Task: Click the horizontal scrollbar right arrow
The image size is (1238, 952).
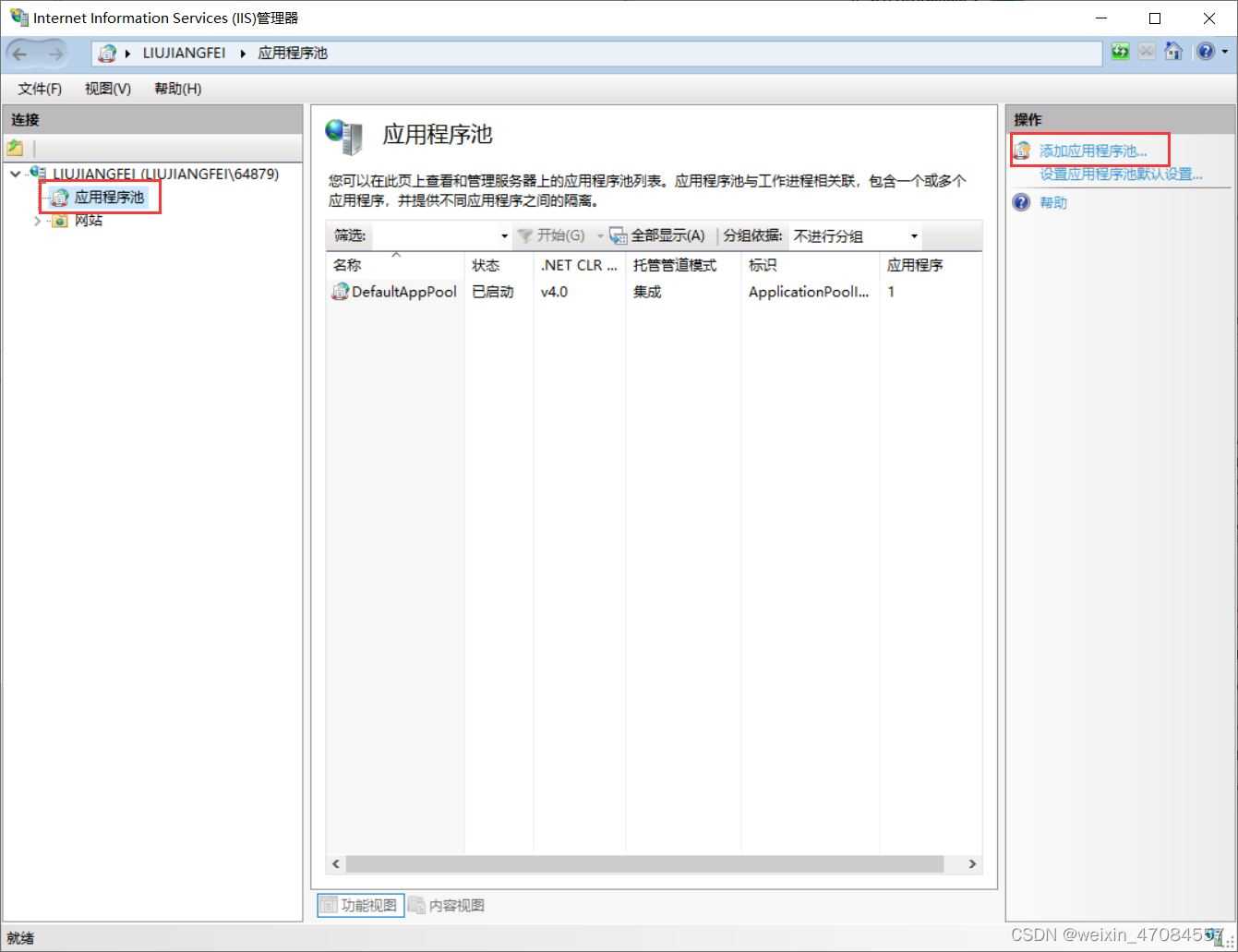Action: 972,864
